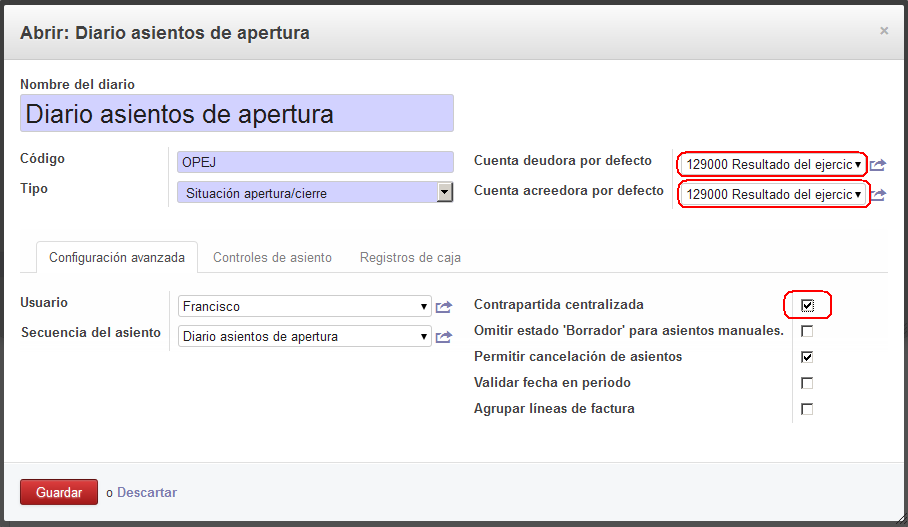Open external link for Cuenta deudora por defecto

tap(878, 165)
